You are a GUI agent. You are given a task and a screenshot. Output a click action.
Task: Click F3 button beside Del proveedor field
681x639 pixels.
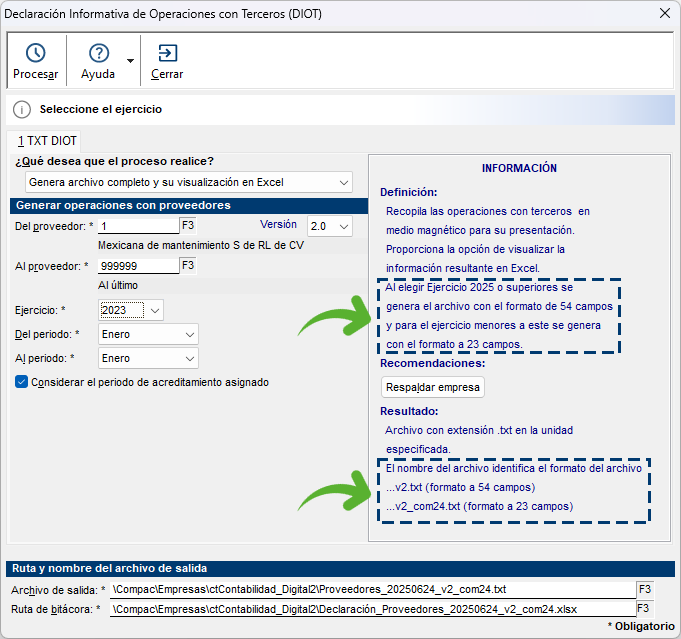coord(188,226)
